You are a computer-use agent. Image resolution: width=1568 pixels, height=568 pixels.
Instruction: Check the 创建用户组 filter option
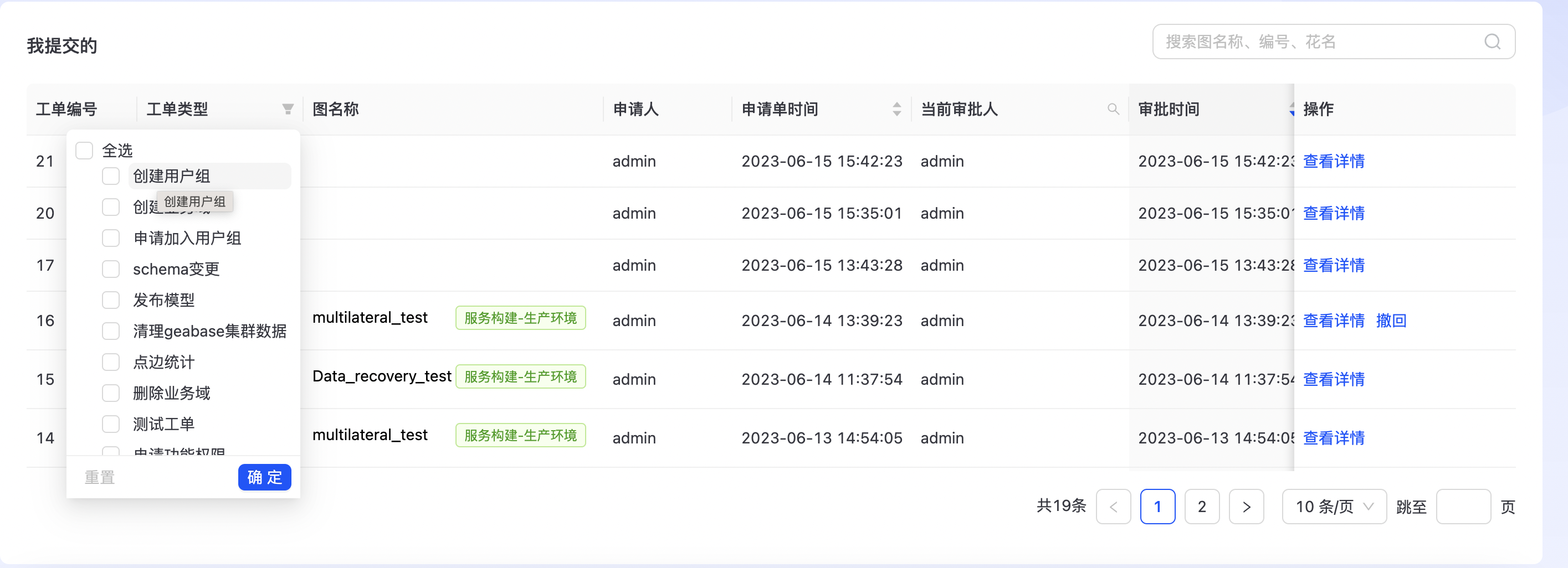[111, 177]
